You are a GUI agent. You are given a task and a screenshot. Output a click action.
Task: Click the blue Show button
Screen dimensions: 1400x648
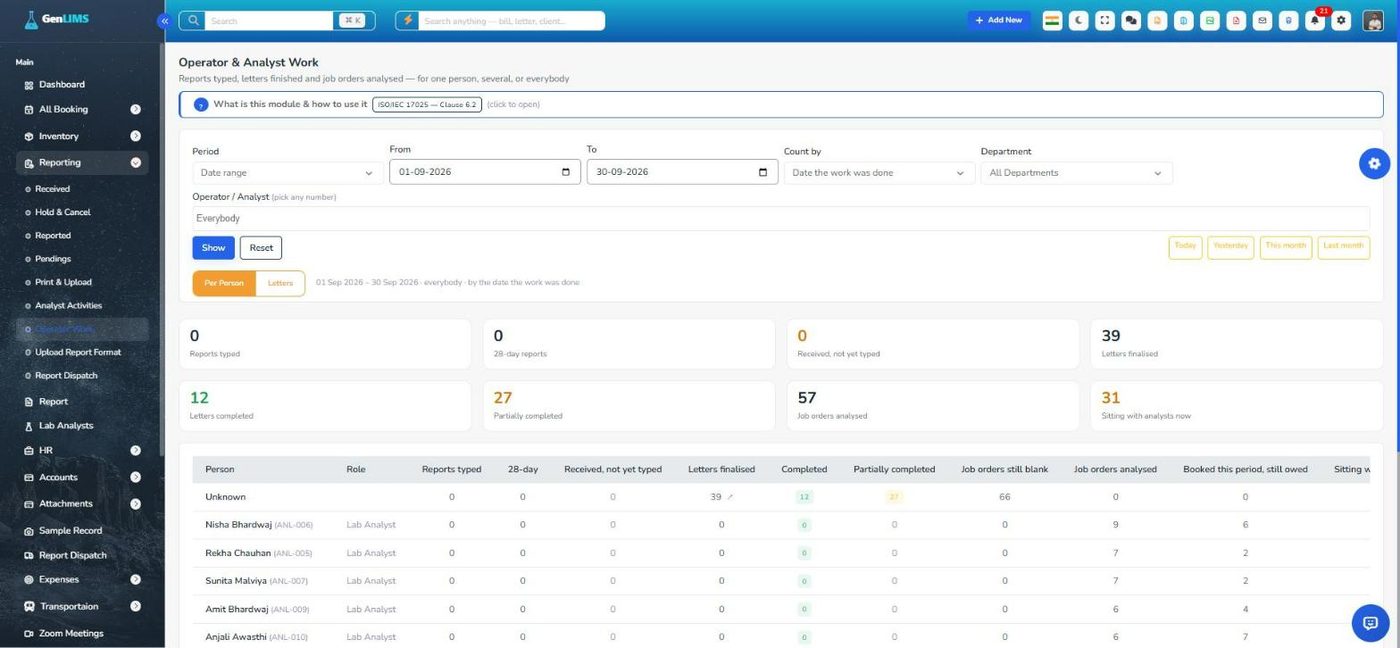click(213, 248)
